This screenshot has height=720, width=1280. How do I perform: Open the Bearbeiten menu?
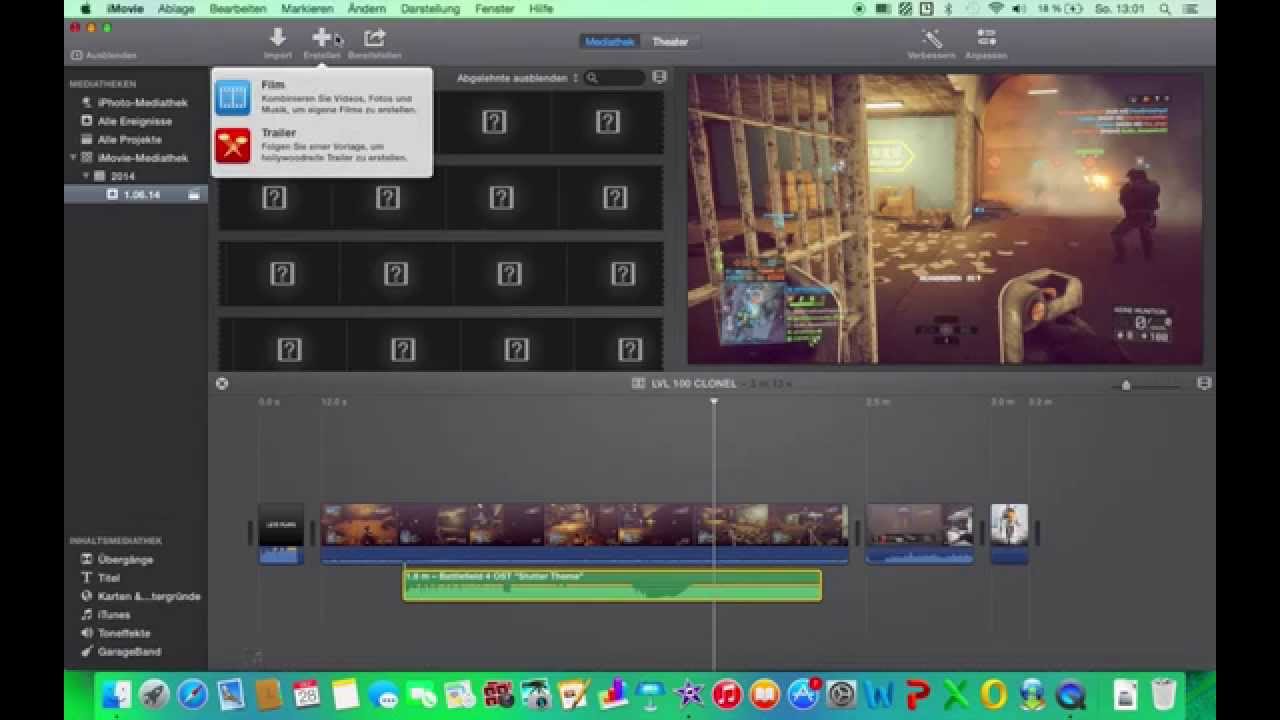point(238,8)
